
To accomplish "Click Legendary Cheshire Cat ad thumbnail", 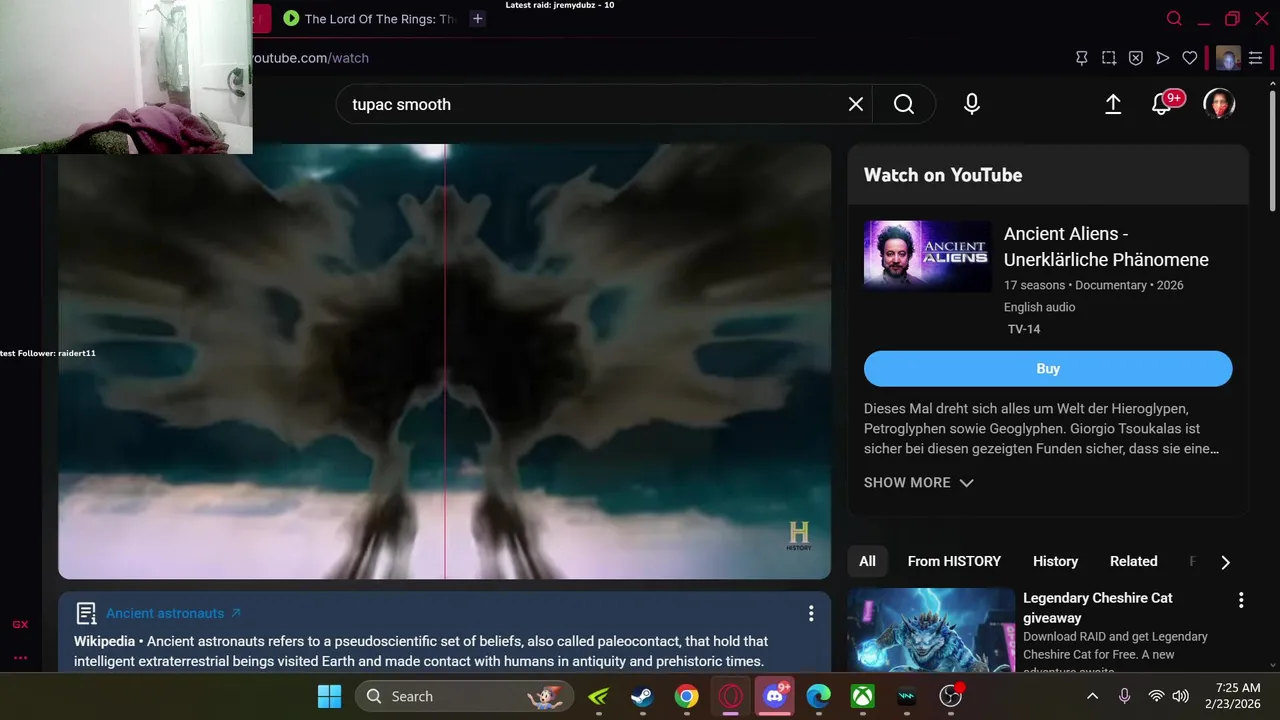I will click(931, 630).
